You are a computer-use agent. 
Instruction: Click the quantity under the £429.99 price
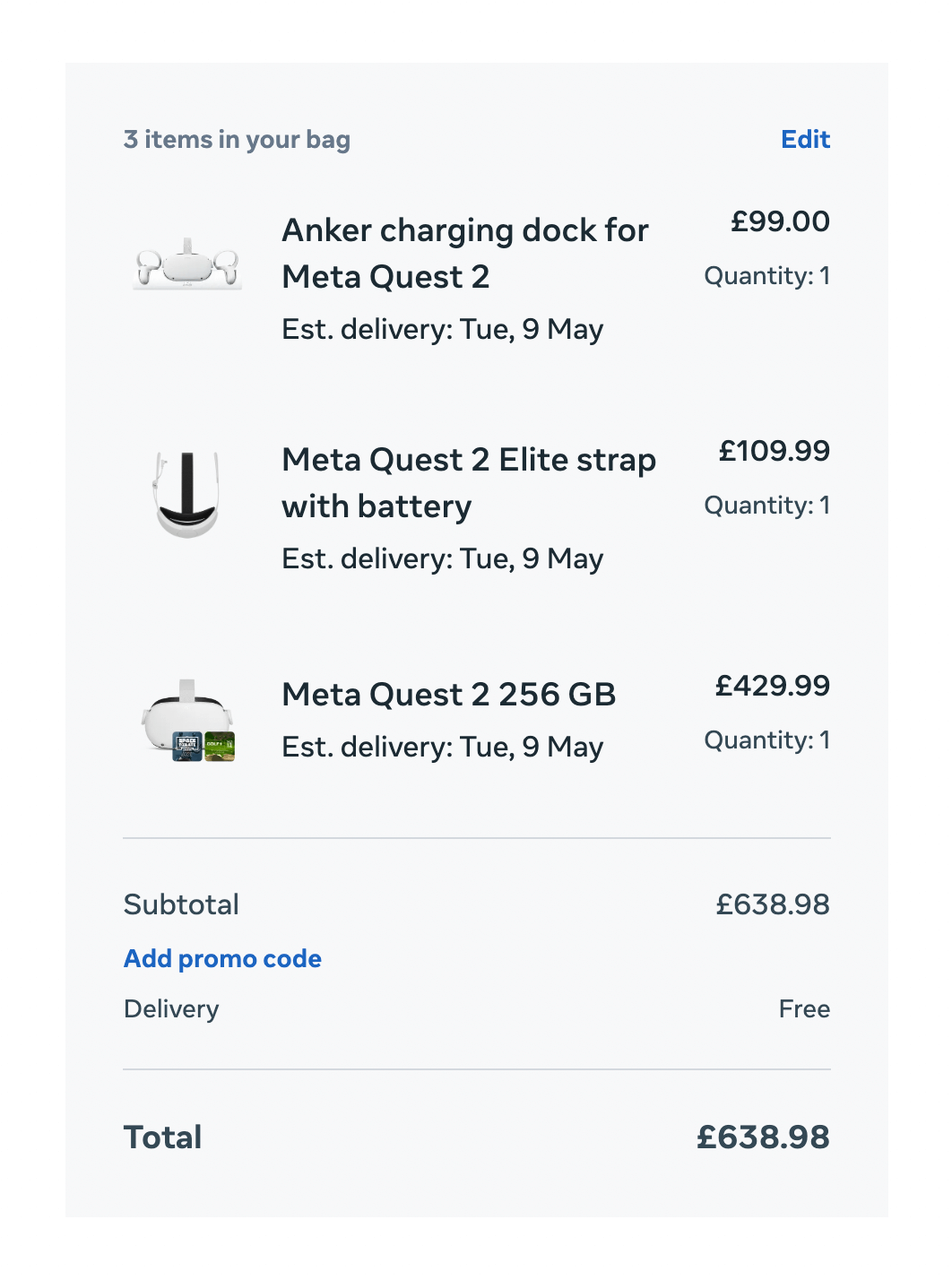click(x=766, y=740)
